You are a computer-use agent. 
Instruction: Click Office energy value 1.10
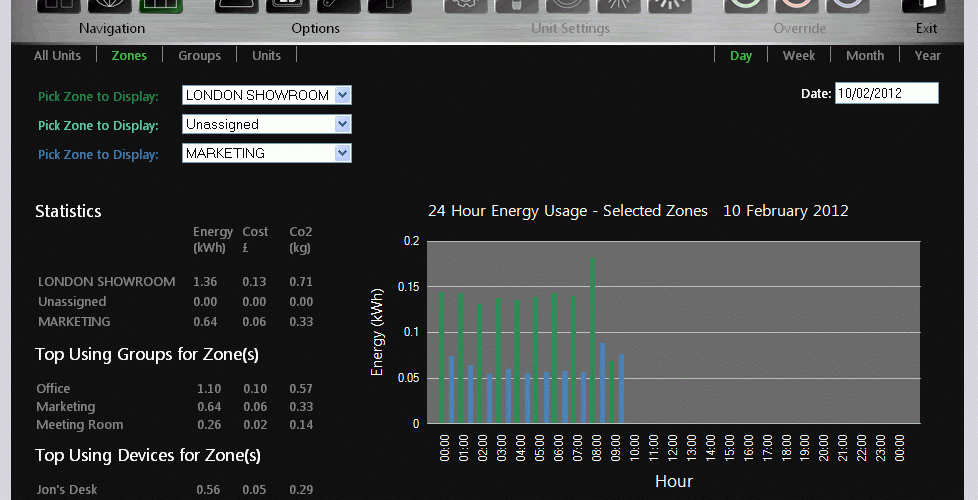pyautogui.click(x=209, y=388)
